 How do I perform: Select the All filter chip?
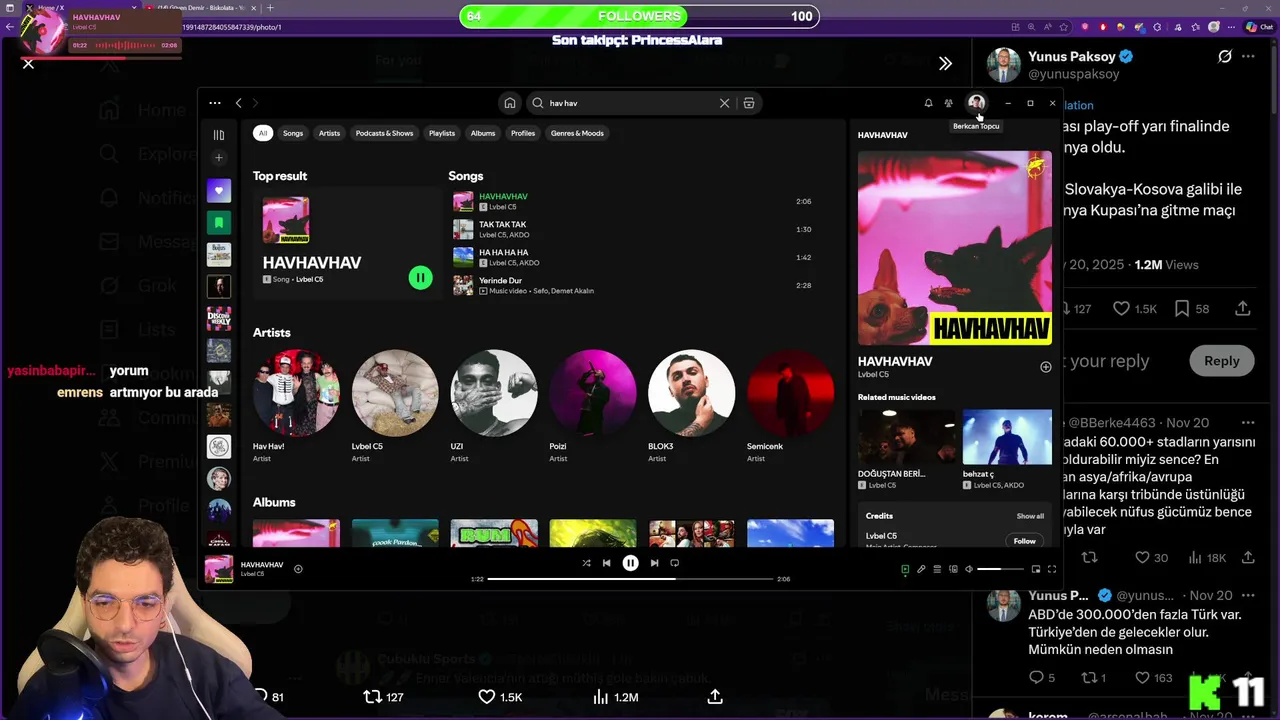point(262,133)
